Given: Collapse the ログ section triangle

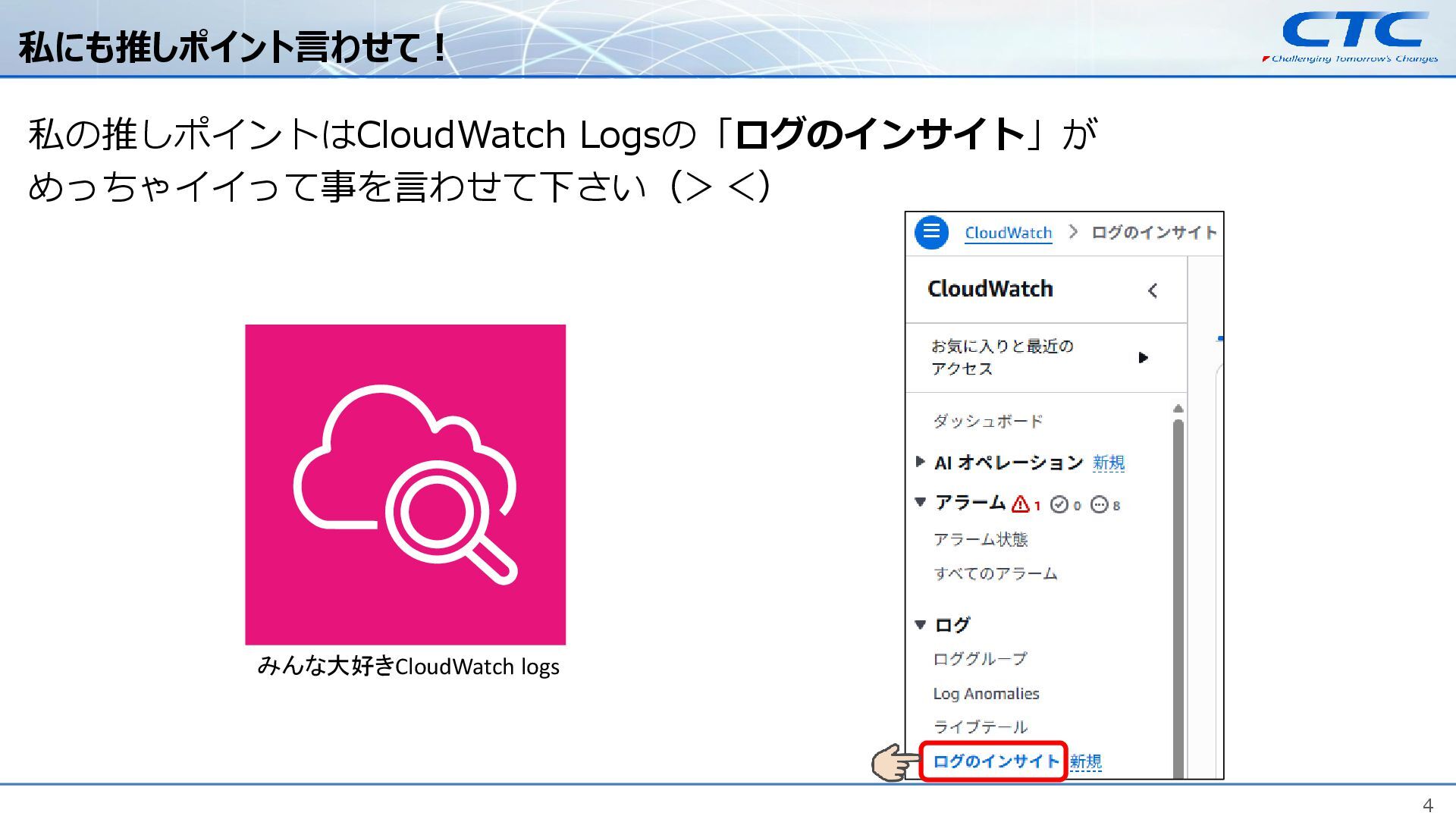Looking at the screenshot, I should point(921,625).
